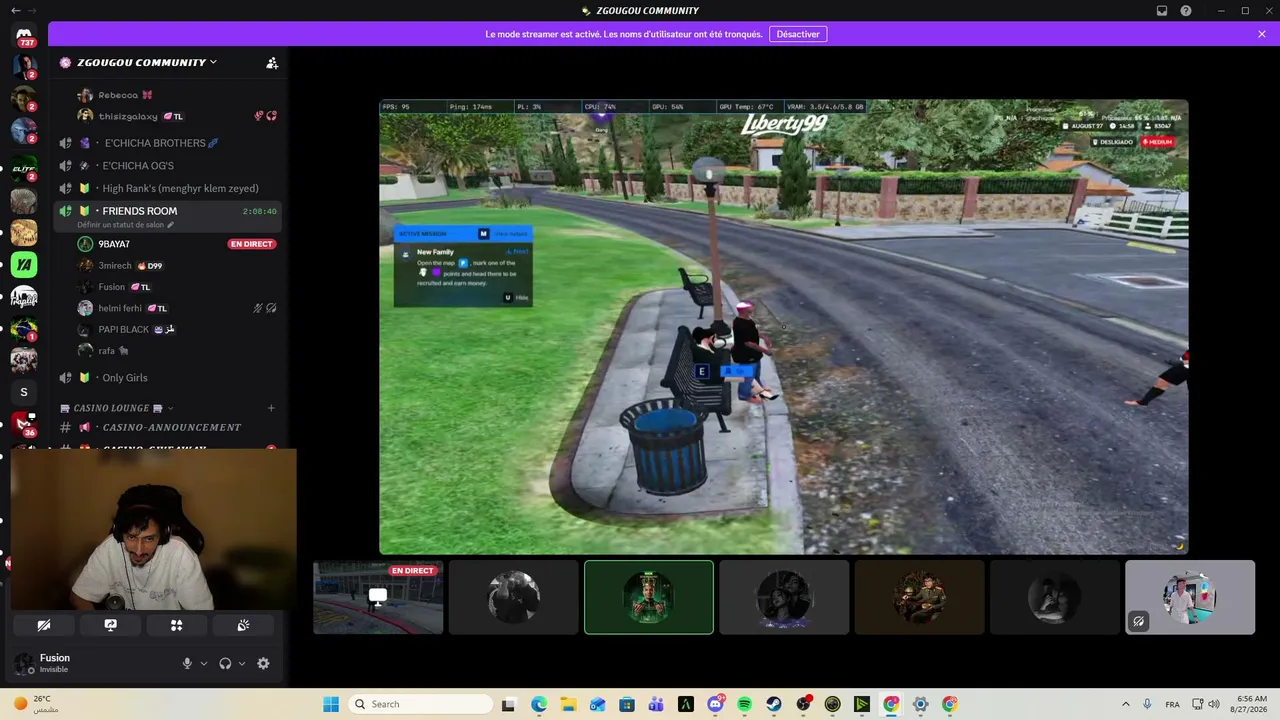Go back with the title bar arrow
This screenshot has height=720, width=1280.
[15, 11]
